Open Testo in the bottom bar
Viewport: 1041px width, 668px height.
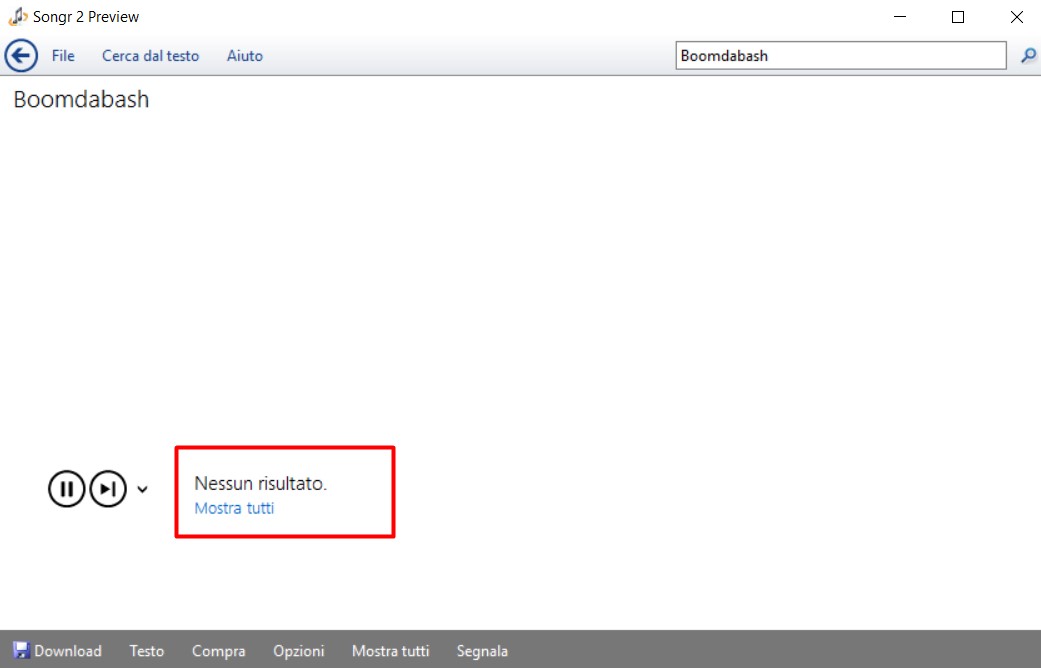point(147,651)
